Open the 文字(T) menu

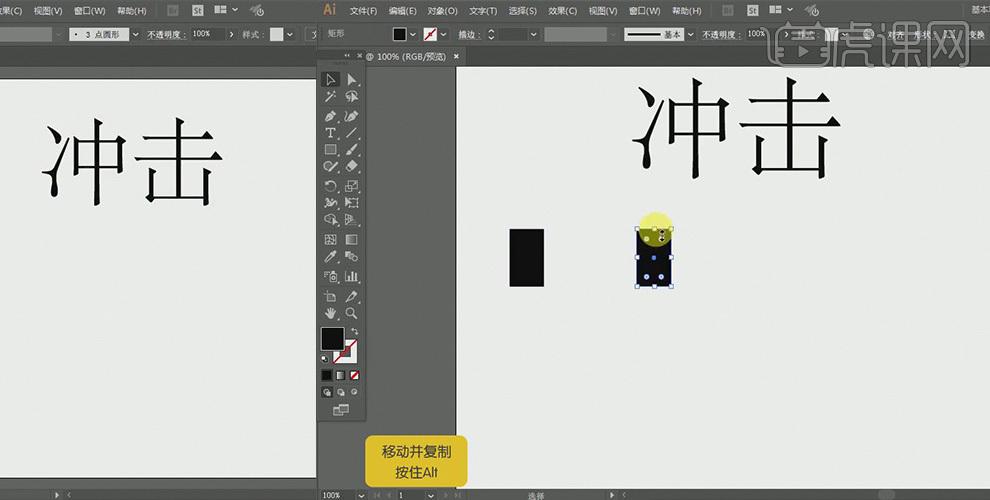[x=483, y=11]
